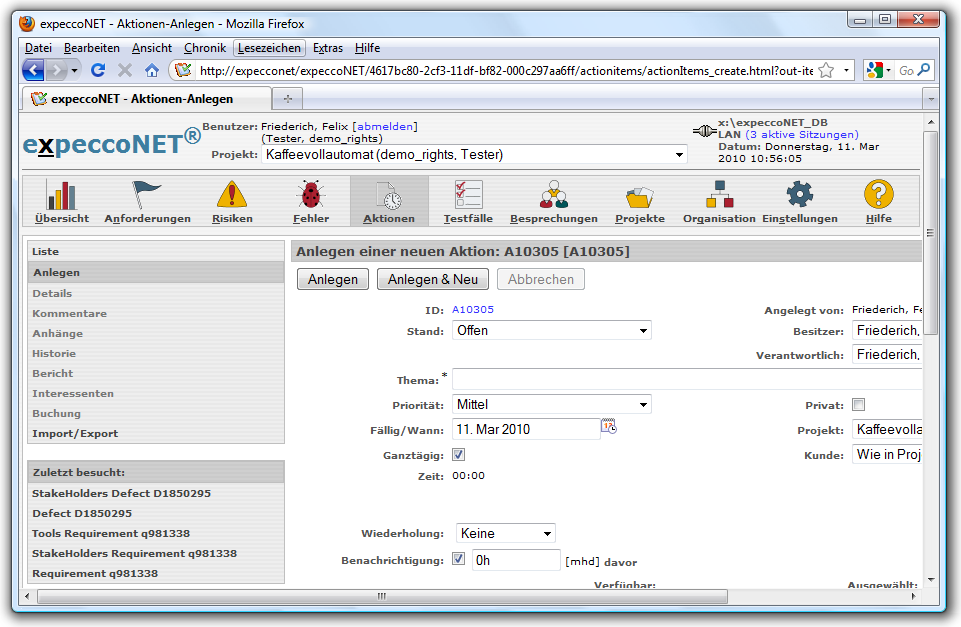Click the calendar icon beside due date
This screenshot has height=627, width=961.
pos(609,427)
